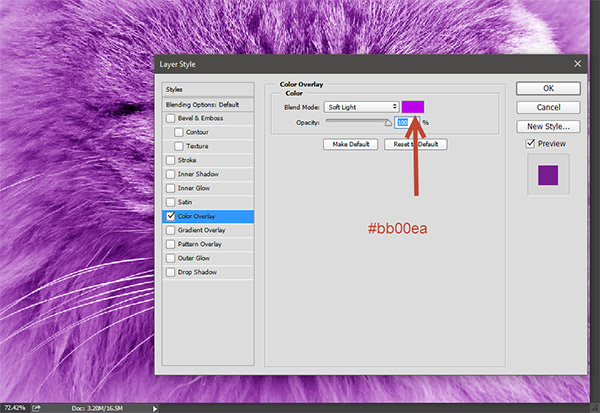
Task: Click the New Style... button
Action: pos(548,127)
